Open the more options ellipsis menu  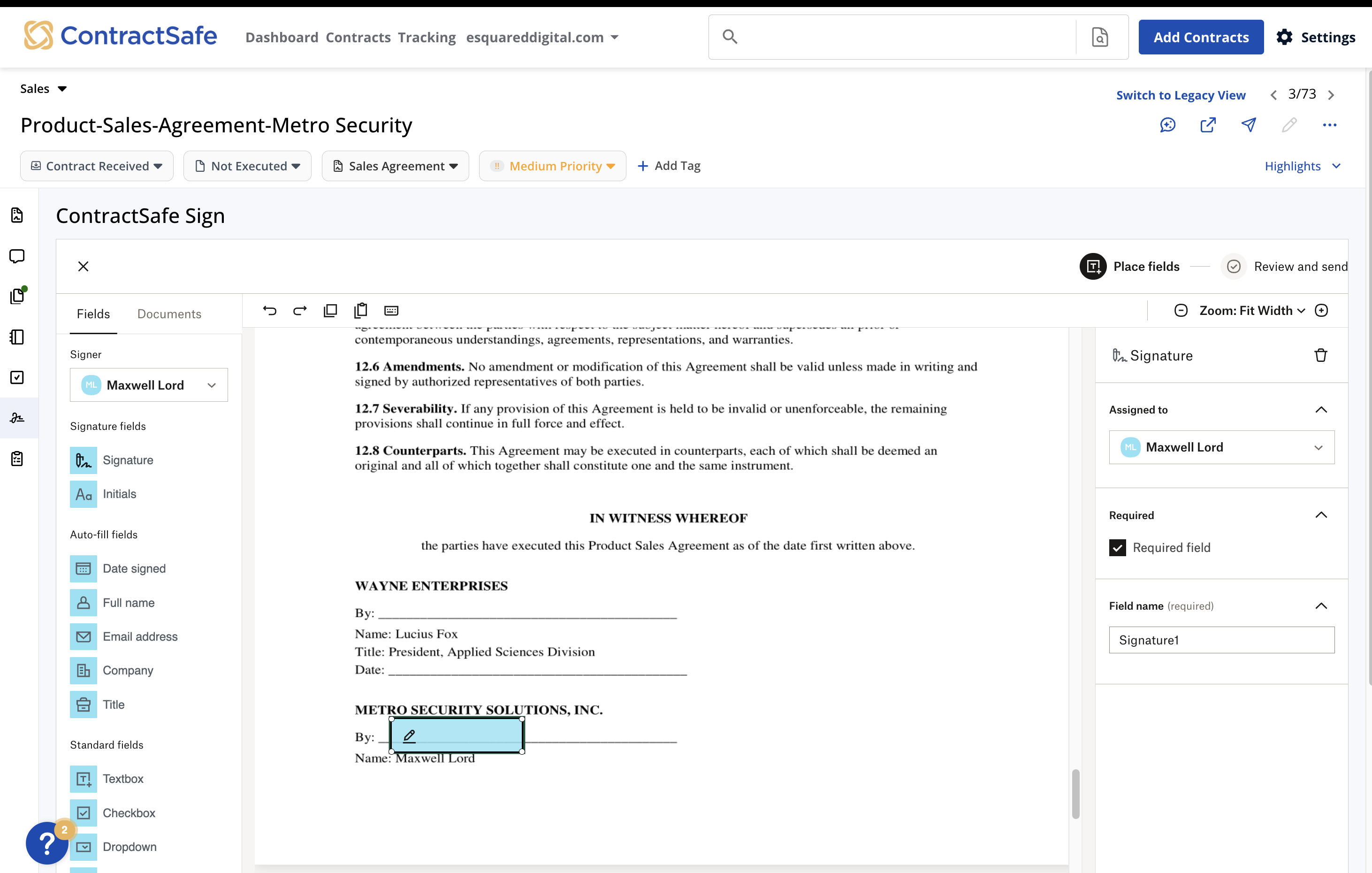[x=1329, y=125]
